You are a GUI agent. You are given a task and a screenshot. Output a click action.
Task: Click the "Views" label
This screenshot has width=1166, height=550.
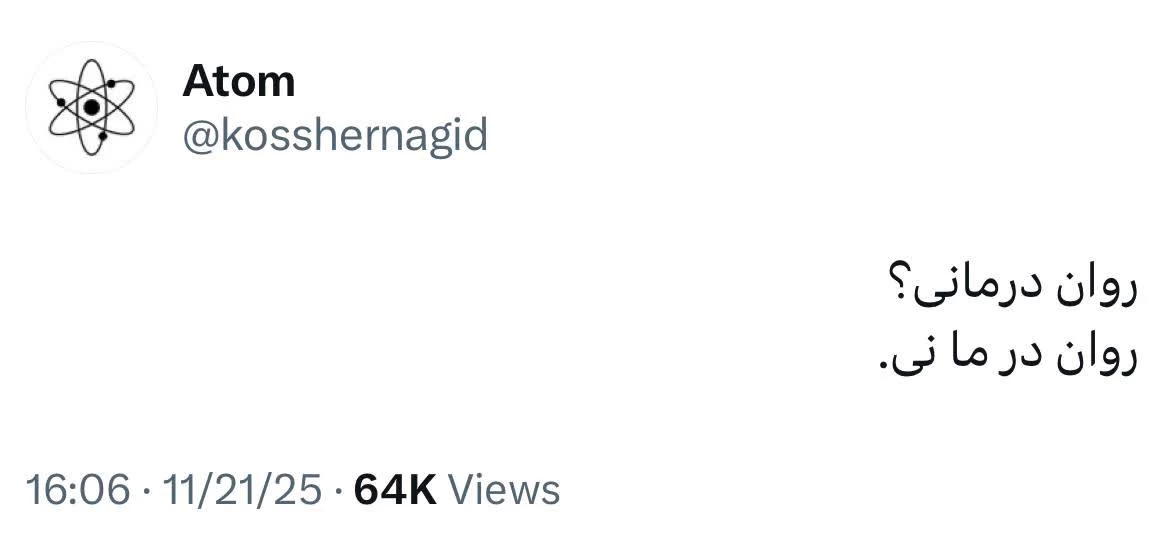(503, 490)
